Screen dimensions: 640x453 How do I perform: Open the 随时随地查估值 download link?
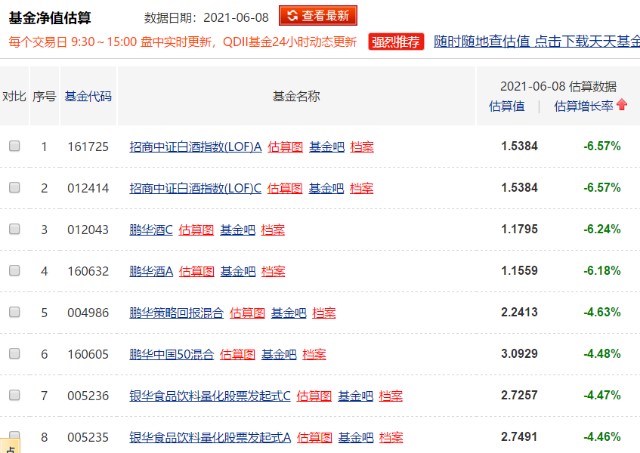pyautogui.click(x=536, y=41)
